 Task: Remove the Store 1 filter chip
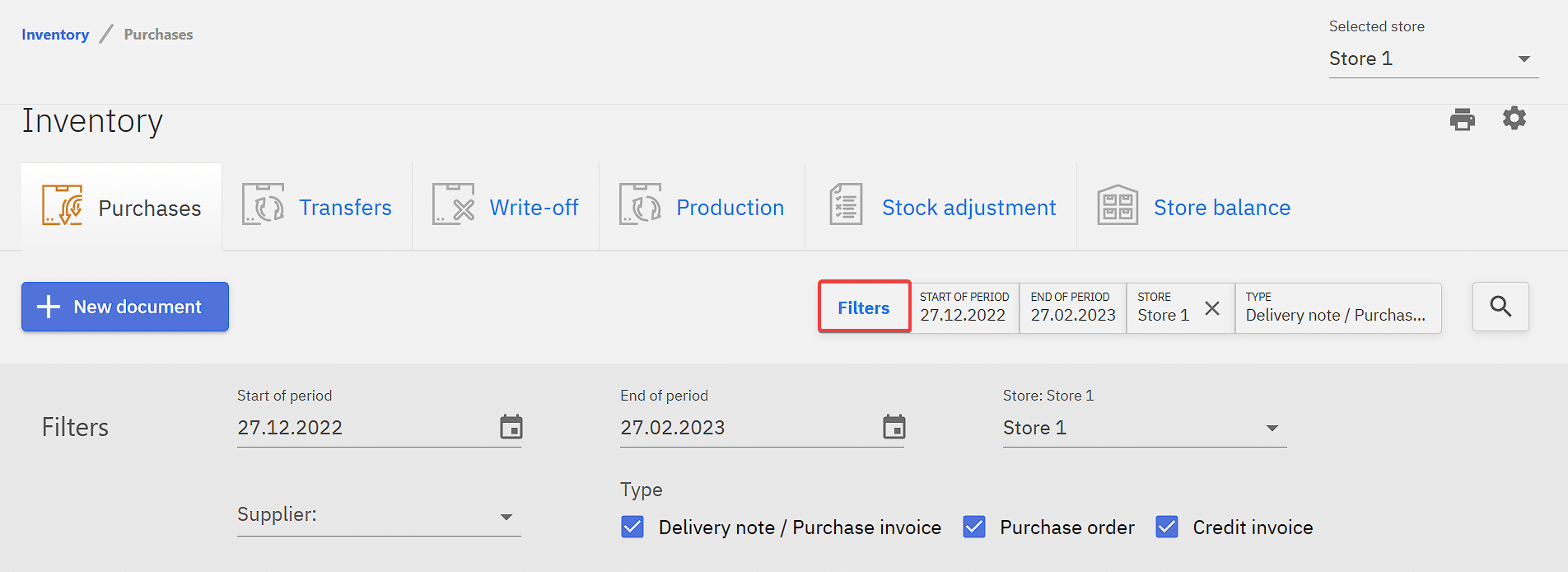point(1211,308)
